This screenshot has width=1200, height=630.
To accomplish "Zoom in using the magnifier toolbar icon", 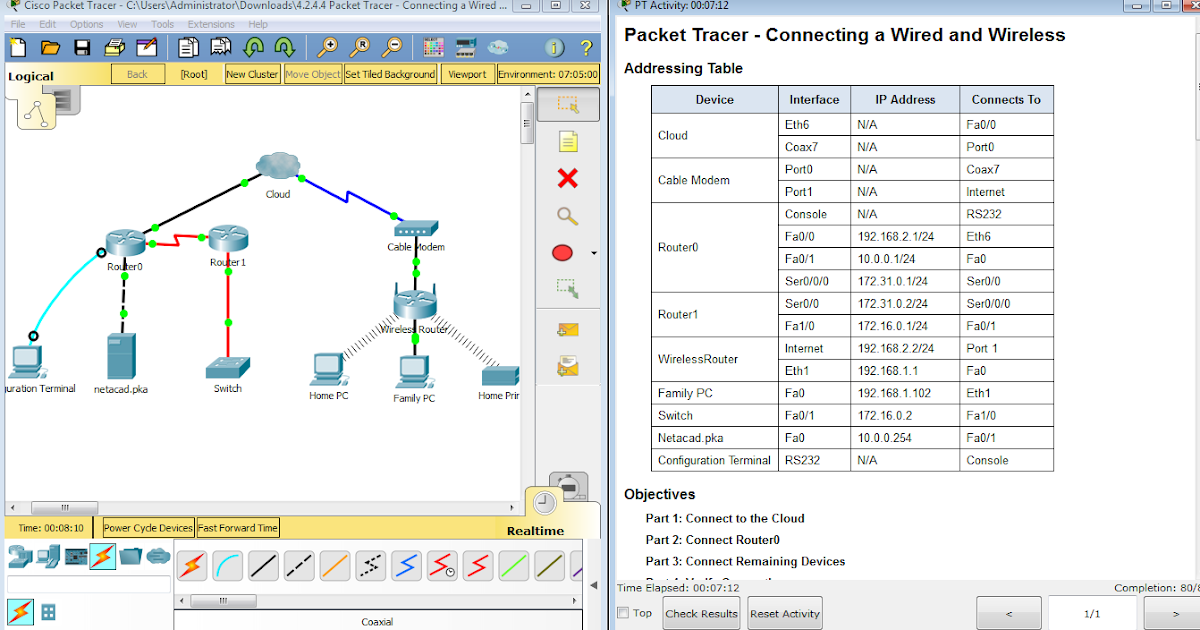I will click(x=326, y=46).
